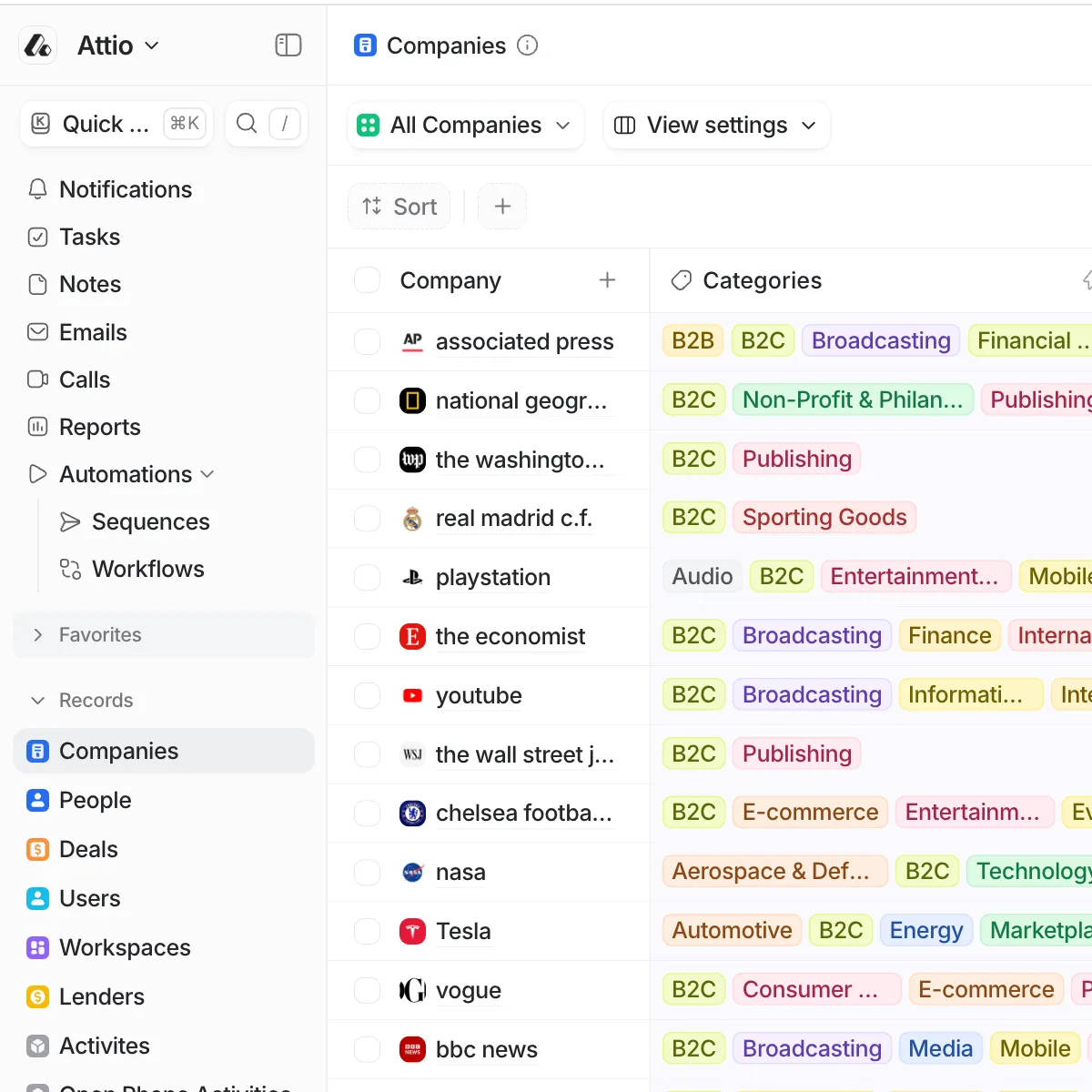Check the associated press row checkbox
Image resolution: width=1092 pixels, height=1092 pixels.
tap(367, 341)
